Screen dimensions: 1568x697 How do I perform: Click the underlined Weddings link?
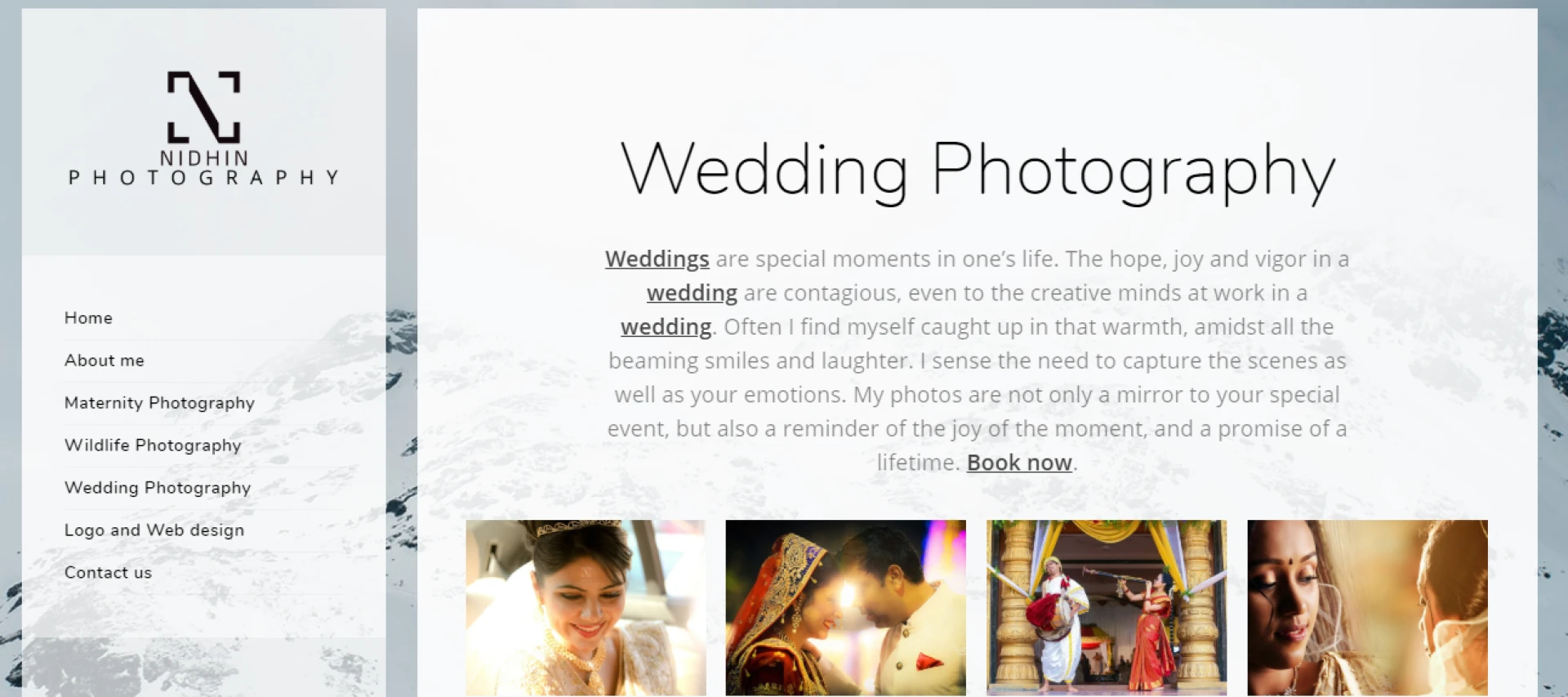657,259
